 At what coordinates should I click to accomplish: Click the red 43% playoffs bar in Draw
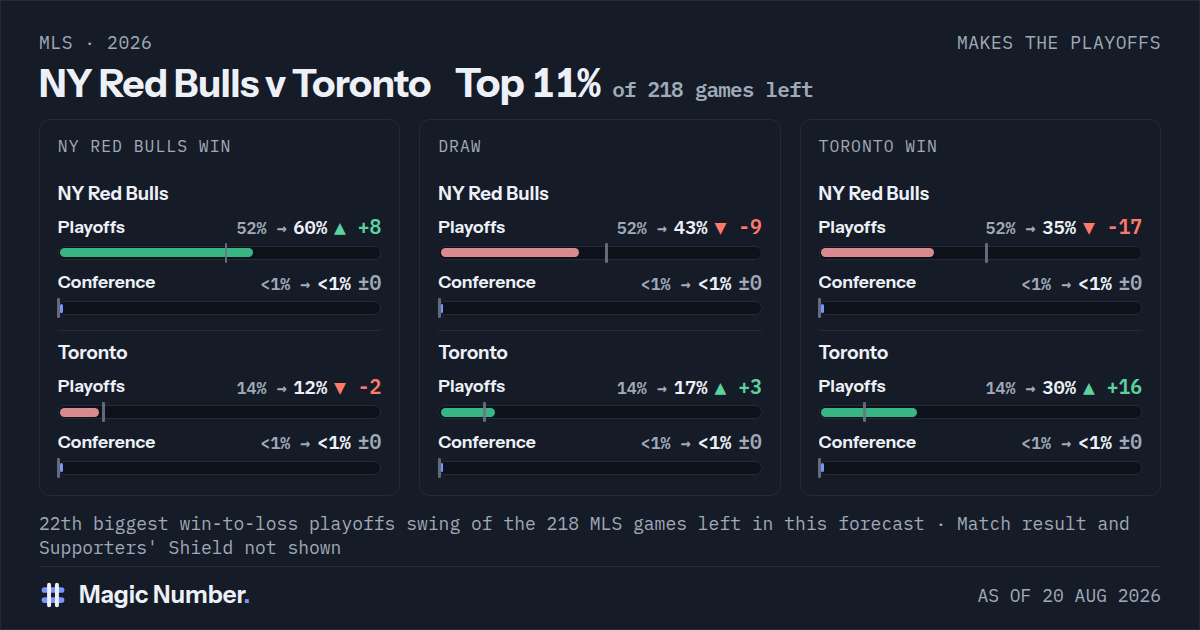click(509, 253)
